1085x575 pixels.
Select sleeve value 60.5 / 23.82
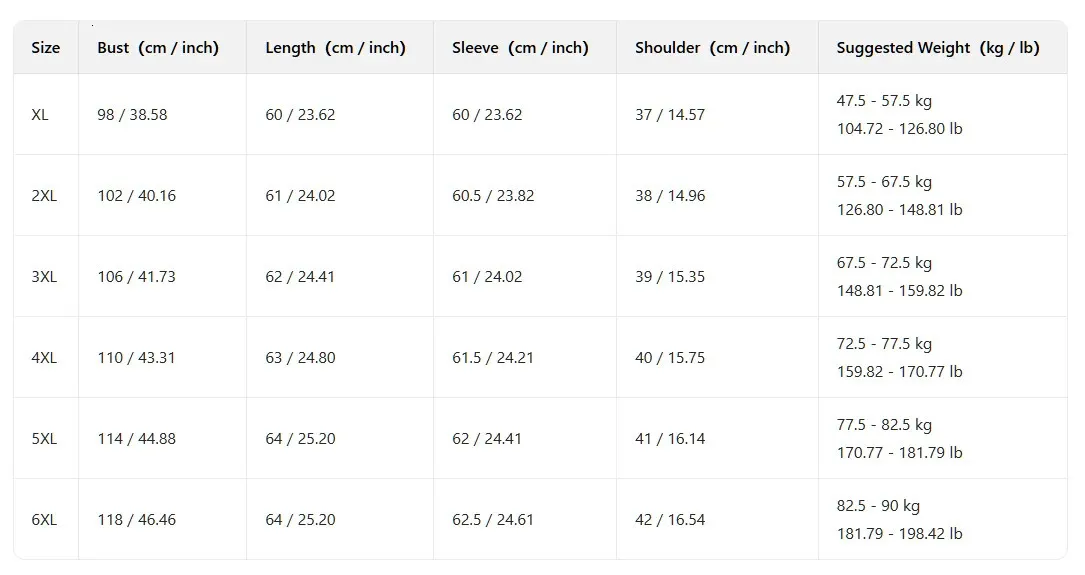pyautogui.click(x=493, y=196)
